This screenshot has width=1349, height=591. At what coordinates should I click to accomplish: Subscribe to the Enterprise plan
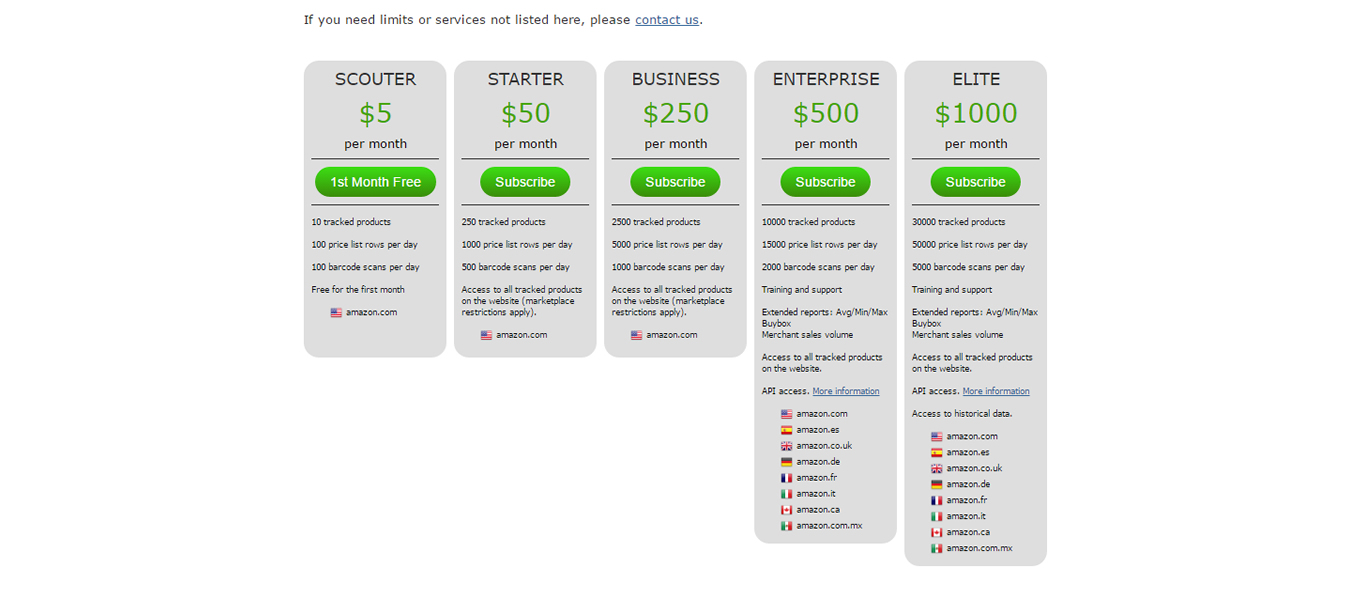click(825, 182)
